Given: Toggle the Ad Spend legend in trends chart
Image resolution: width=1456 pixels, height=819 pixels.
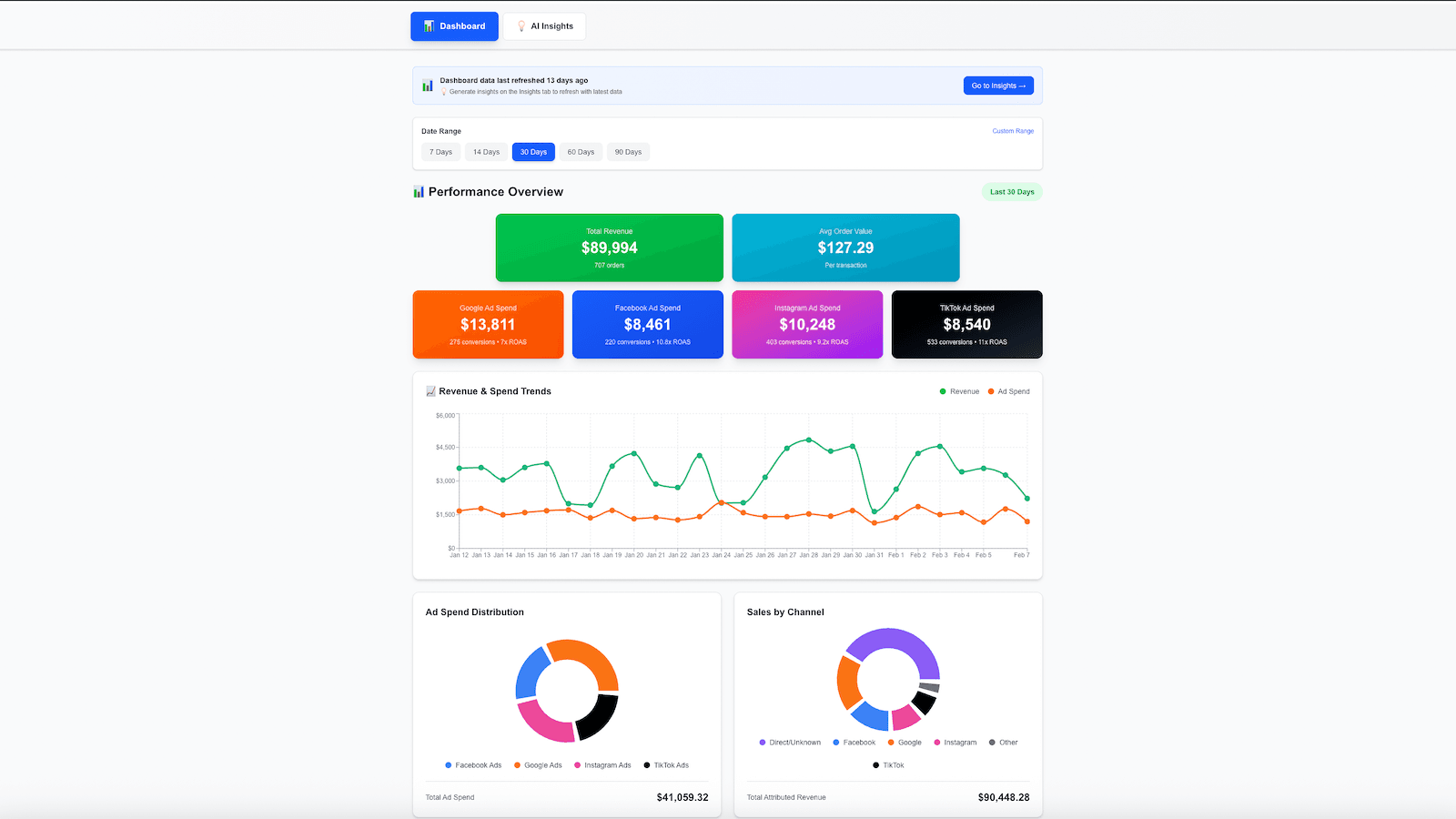Looking at the screenshot, I should tap(1008, 391).
